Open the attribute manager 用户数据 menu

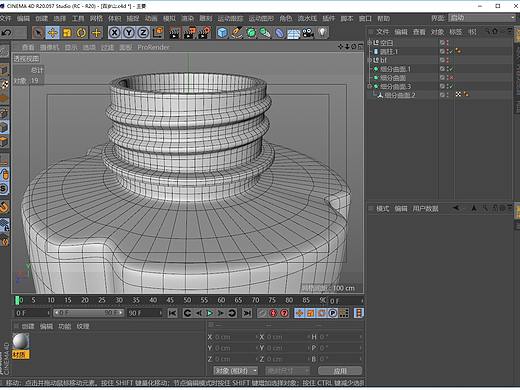pos(425,209)
